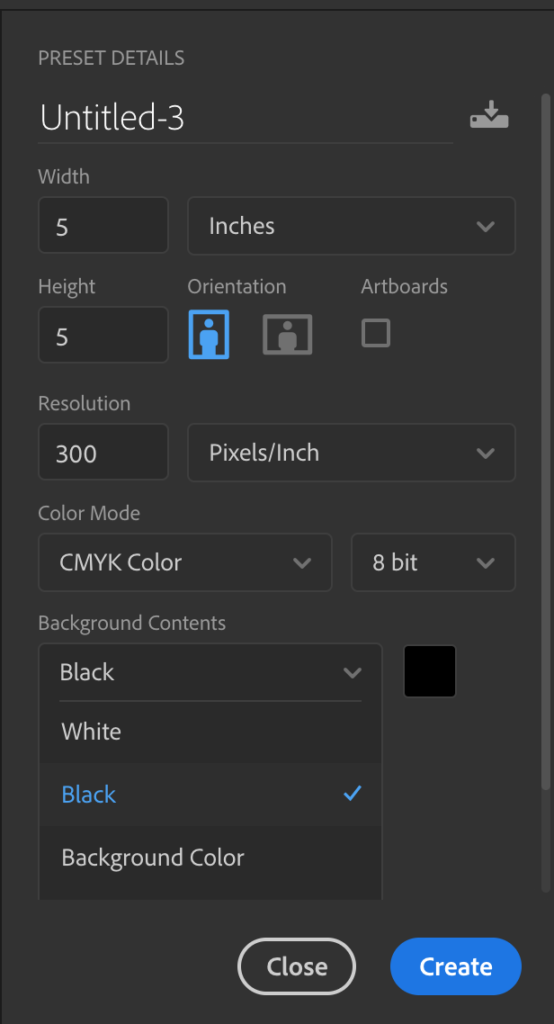Select landscape orientation icon
Image resolution: width=554 pixels, height=1024 pixels.
287,334
